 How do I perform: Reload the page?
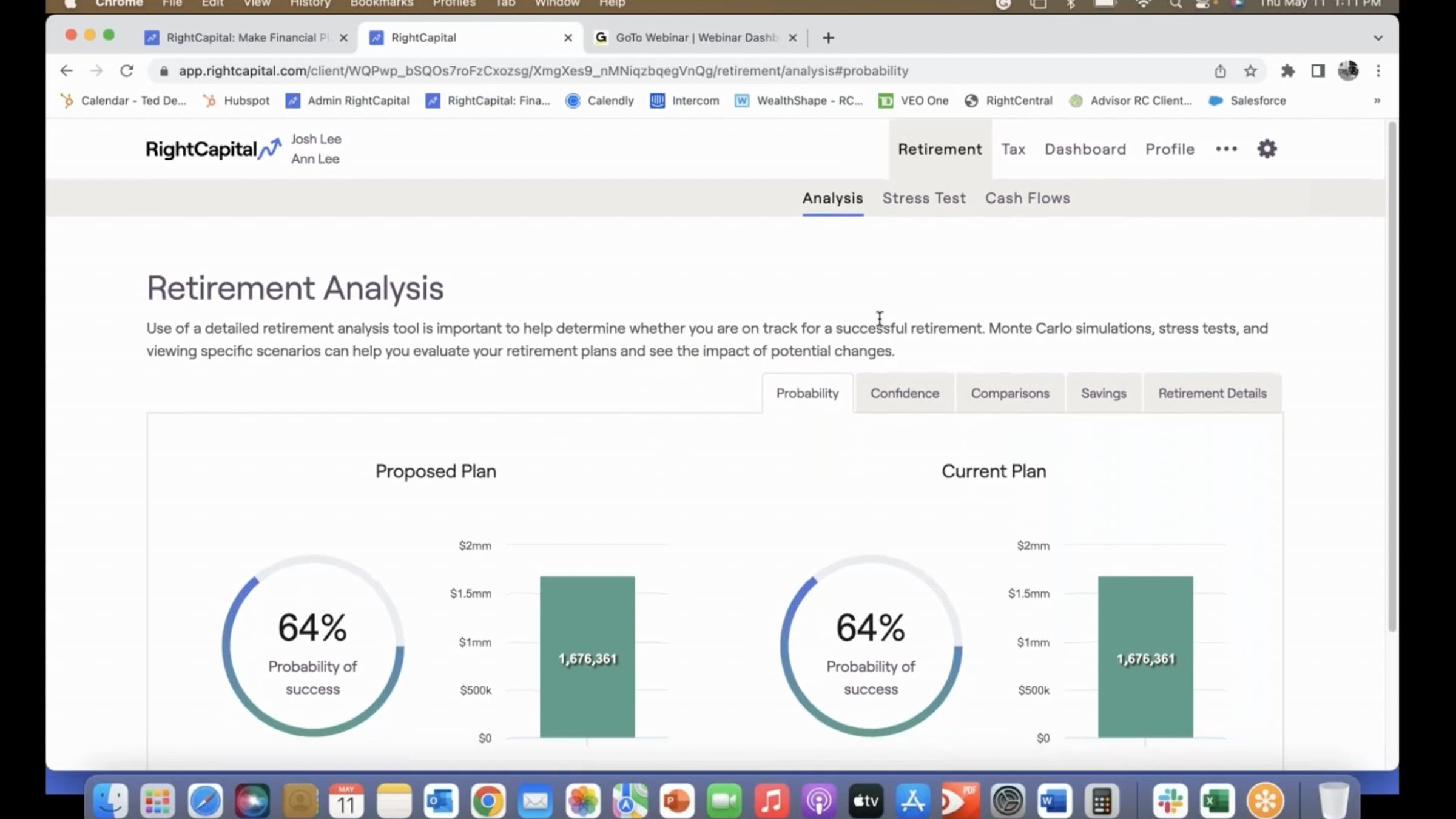coord(127,71)
